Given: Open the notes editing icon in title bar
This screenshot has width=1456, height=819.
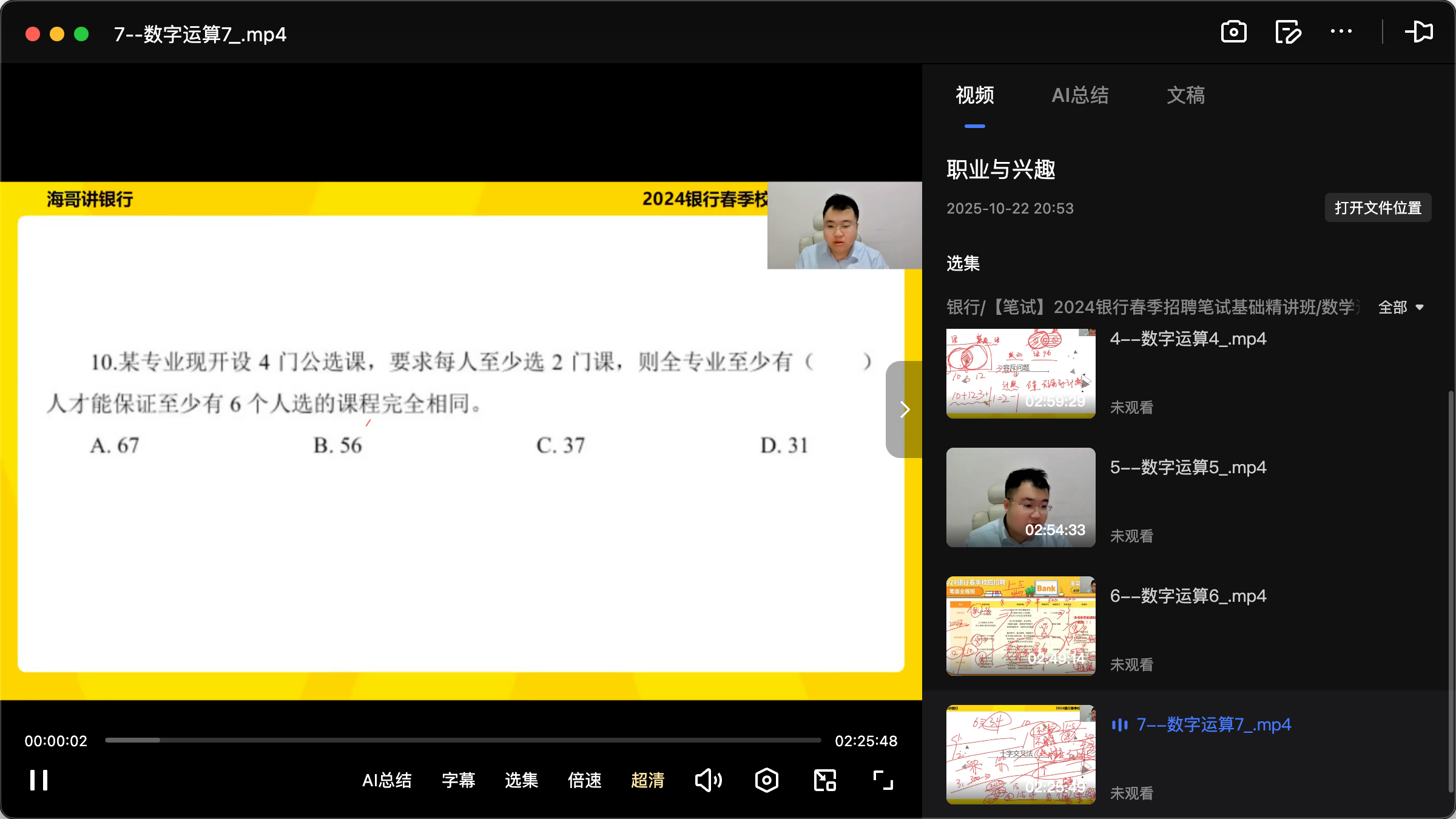Looking at the screenshot, I should click(x=1287, y=32).
